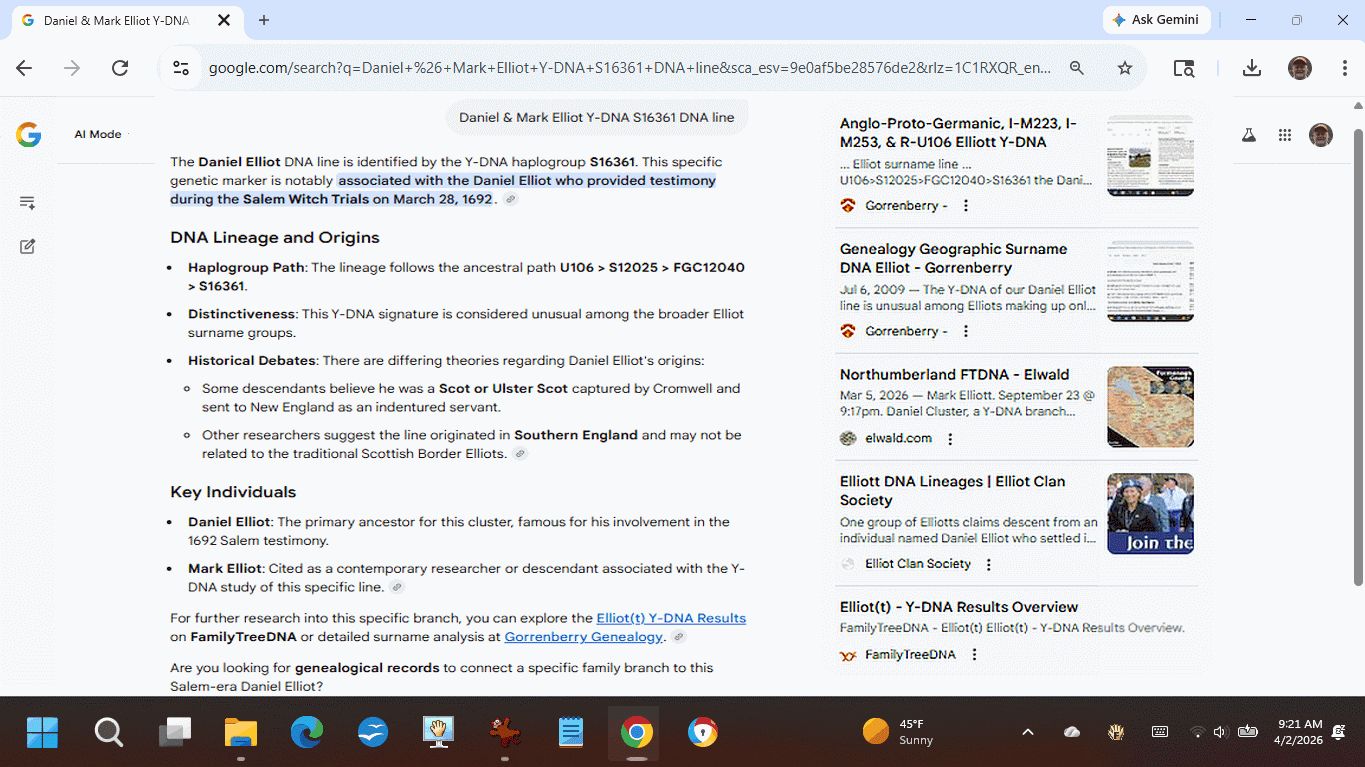Open Chrome downloads icon
This screenshot has width=1365, height=767.
click(1251, 68)
